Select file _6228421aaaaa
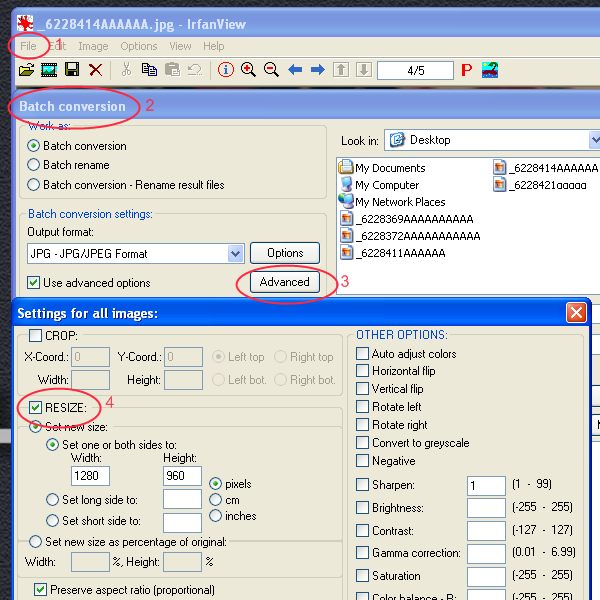600x600 pixels. (x=540, y=185)
